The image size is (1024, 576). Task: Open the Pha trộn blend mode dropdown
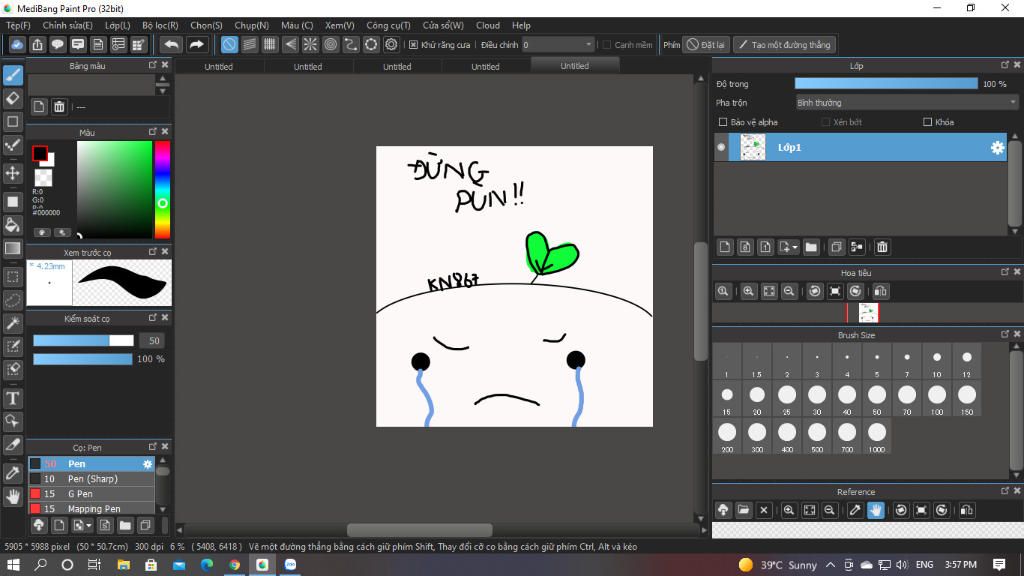click(x=906, y=103)
